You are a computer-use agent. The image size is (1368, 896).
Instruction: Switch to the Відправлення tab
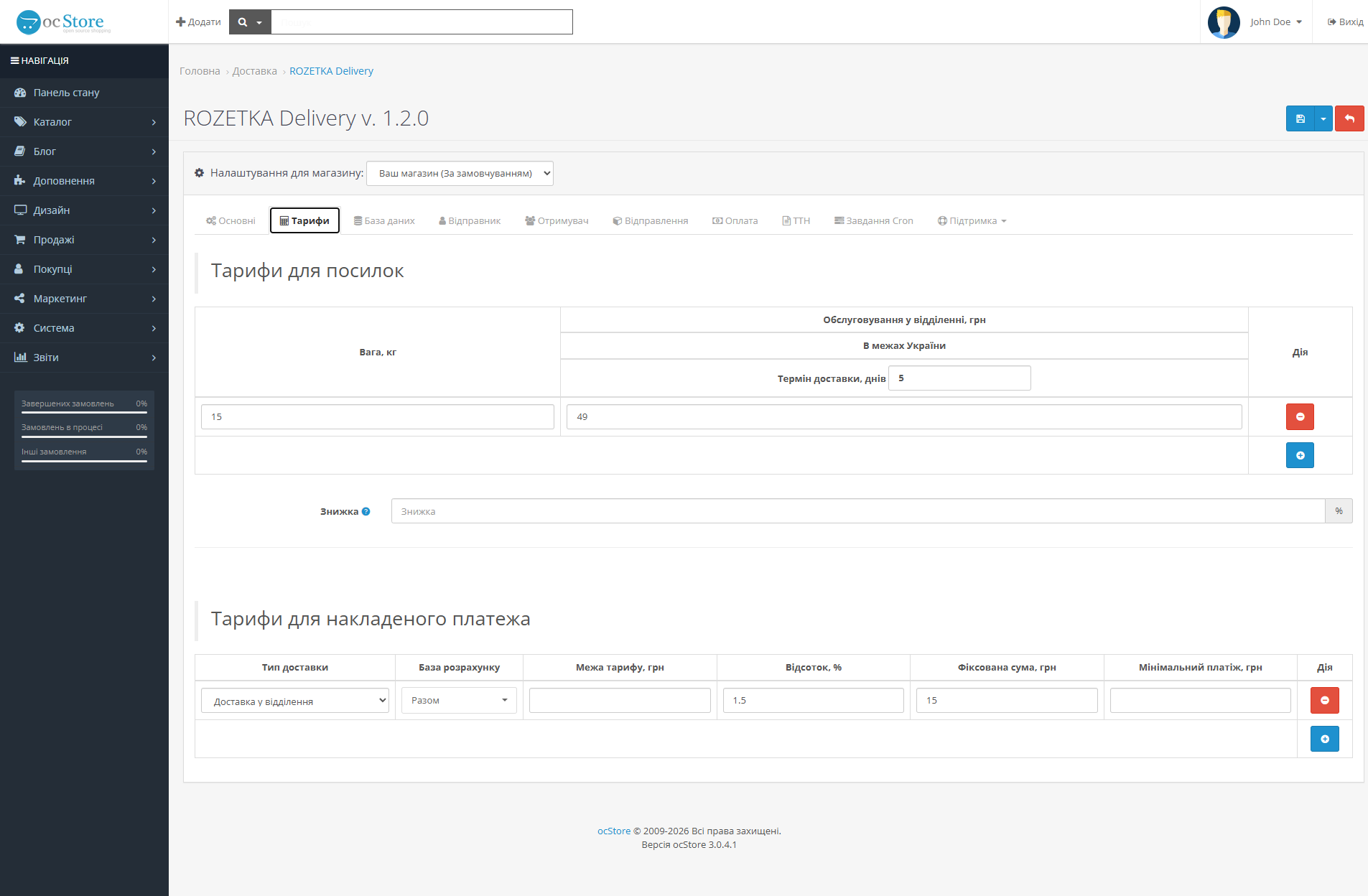[651, 221]
